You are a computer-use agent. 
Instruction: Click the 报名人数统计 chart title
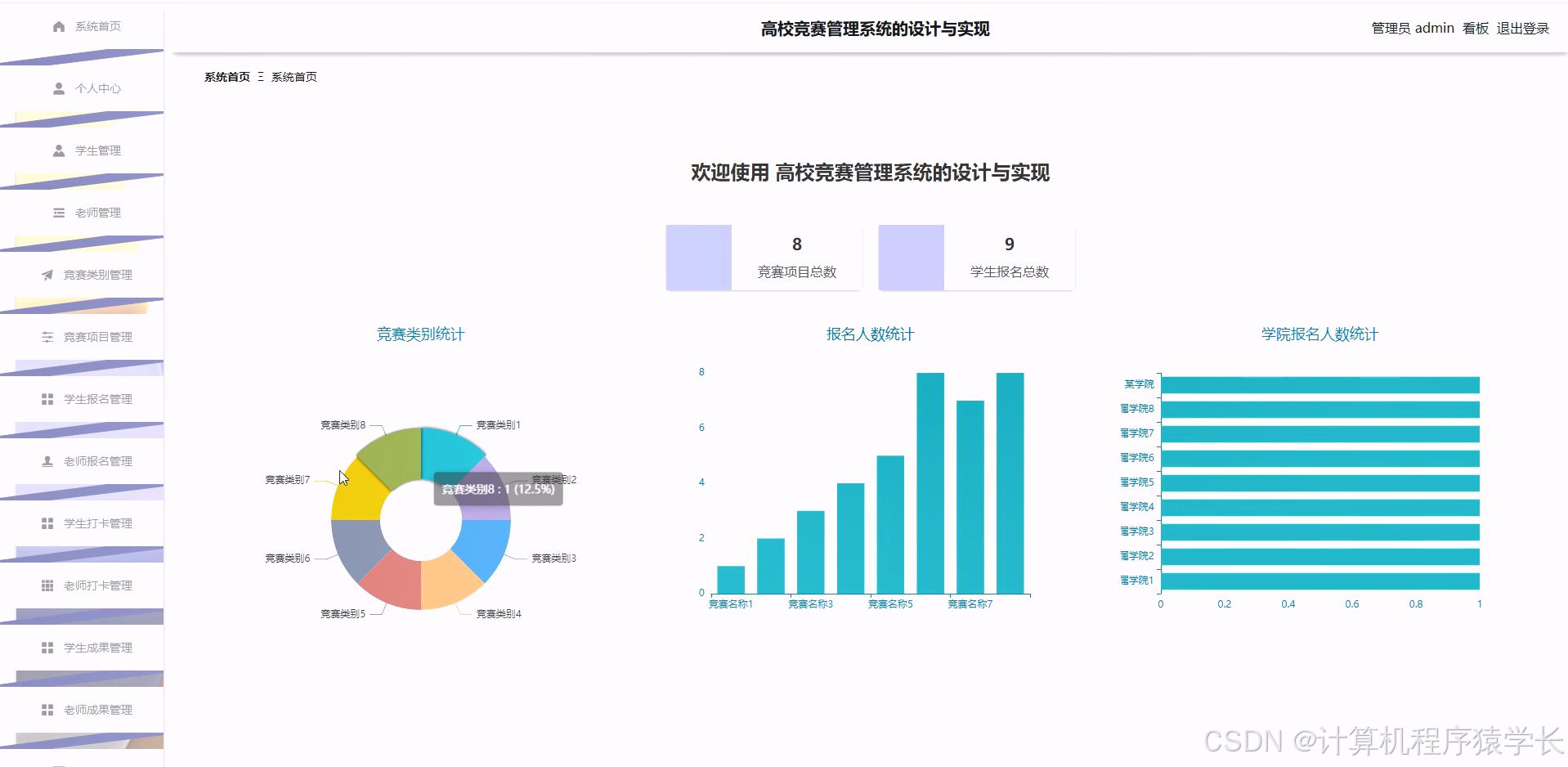coord(870,334)
